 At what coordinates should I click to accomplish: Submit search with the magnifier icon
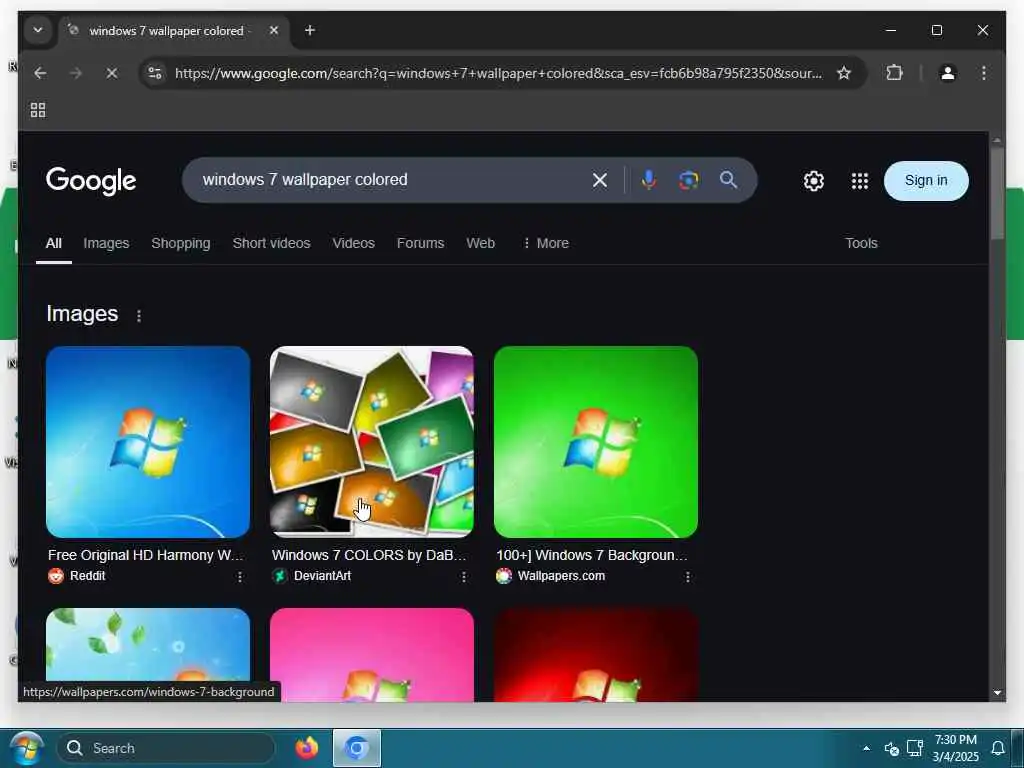click(728, 180)
